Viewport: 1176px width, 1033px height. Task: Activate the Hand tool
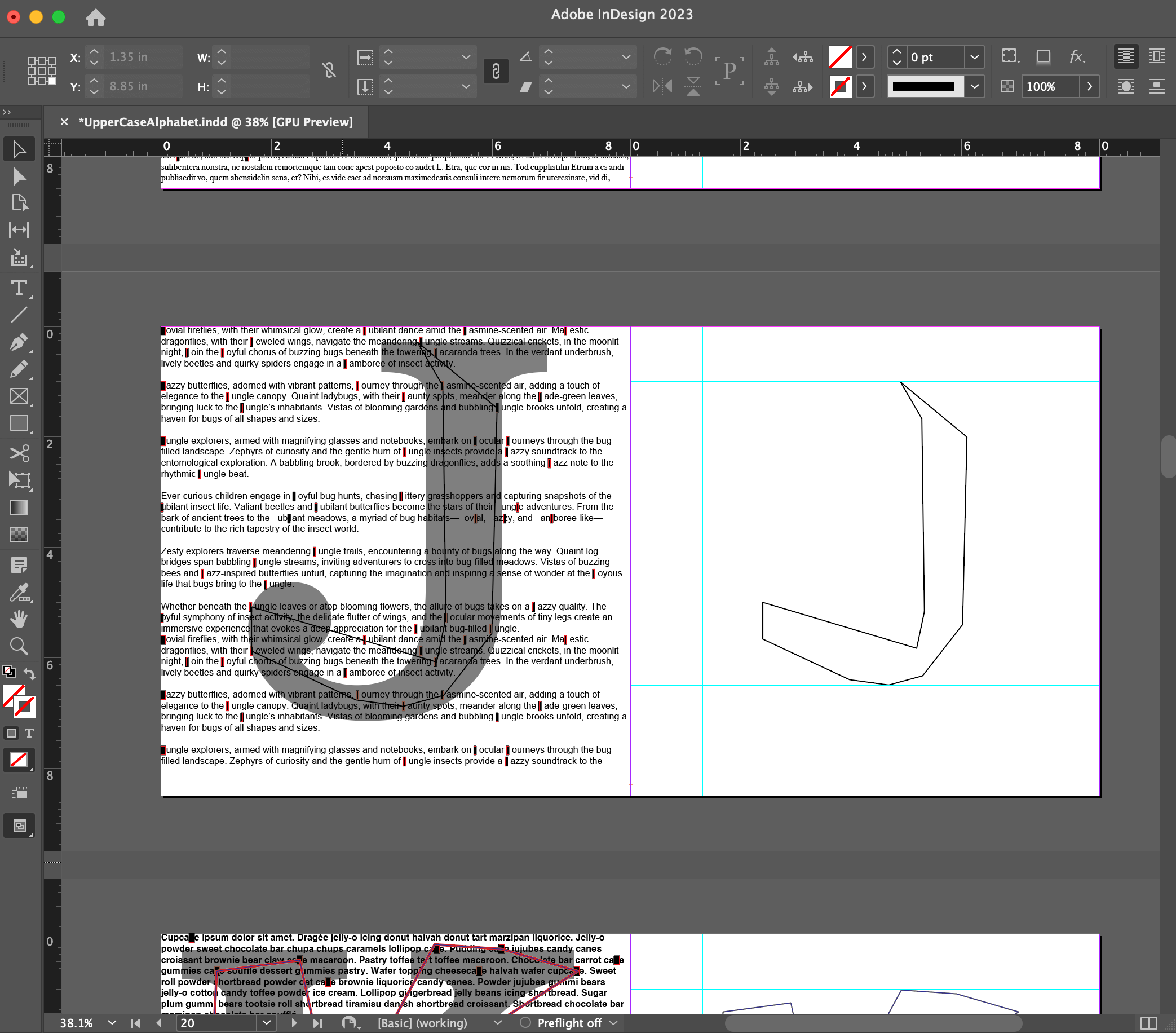tap(19, 619)
